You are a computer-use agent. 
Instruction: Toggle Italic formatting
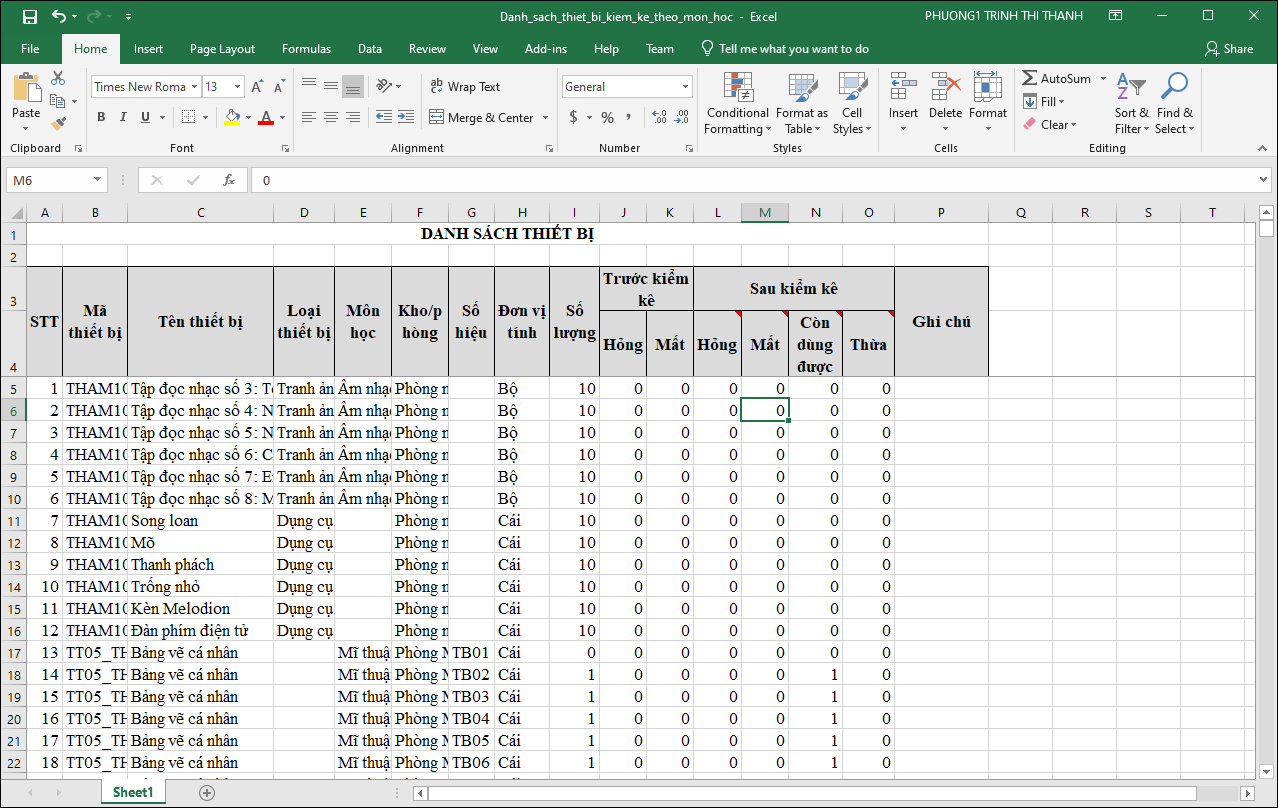123,118
